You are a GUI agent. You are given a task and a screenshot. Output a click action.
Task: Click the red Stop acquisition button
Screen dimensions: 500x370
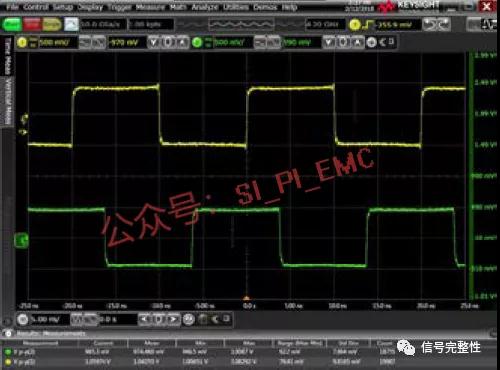tap(32, 25)
